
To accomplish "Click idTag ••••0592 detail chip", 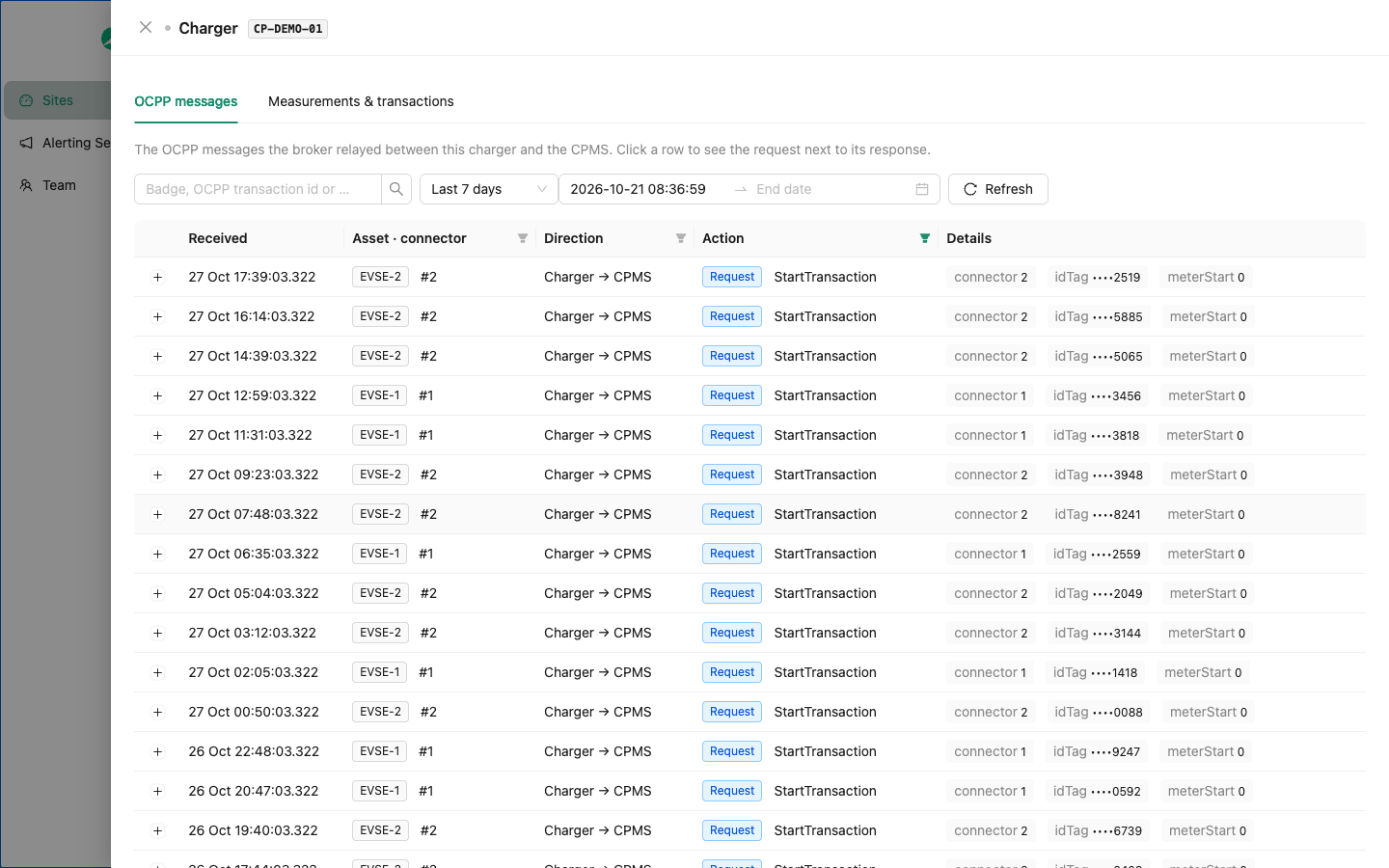I will point(1097,791).
